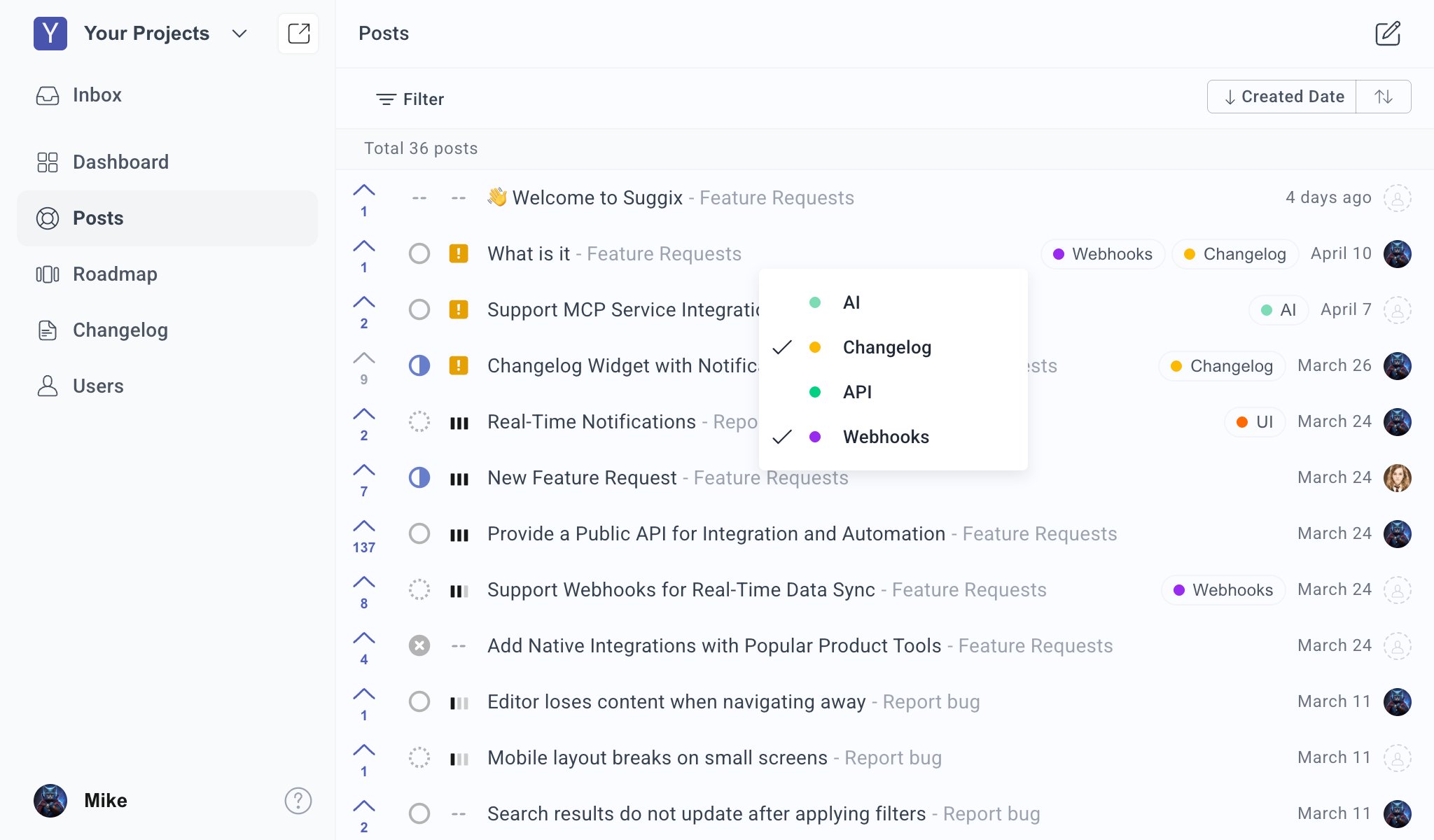The image size is (1434, 840).
Task: Open the Your Projects dropdown chevron
Action: coord(239,34)
